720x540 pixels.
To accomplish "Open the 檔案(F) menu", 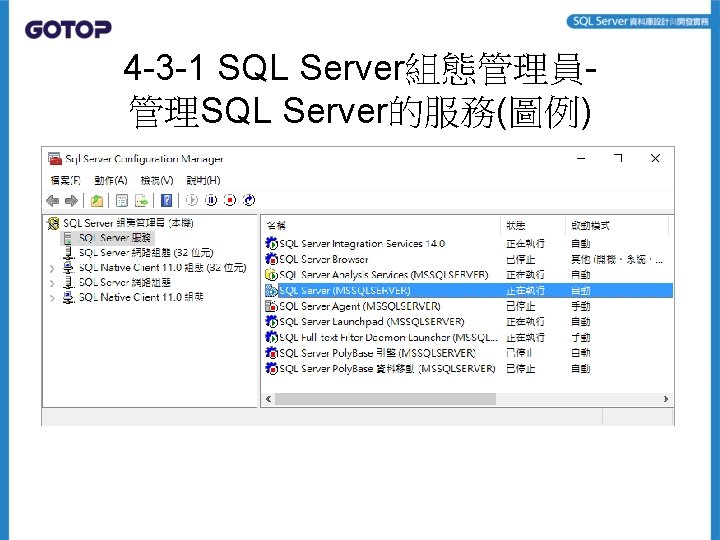I will (65, 180).
